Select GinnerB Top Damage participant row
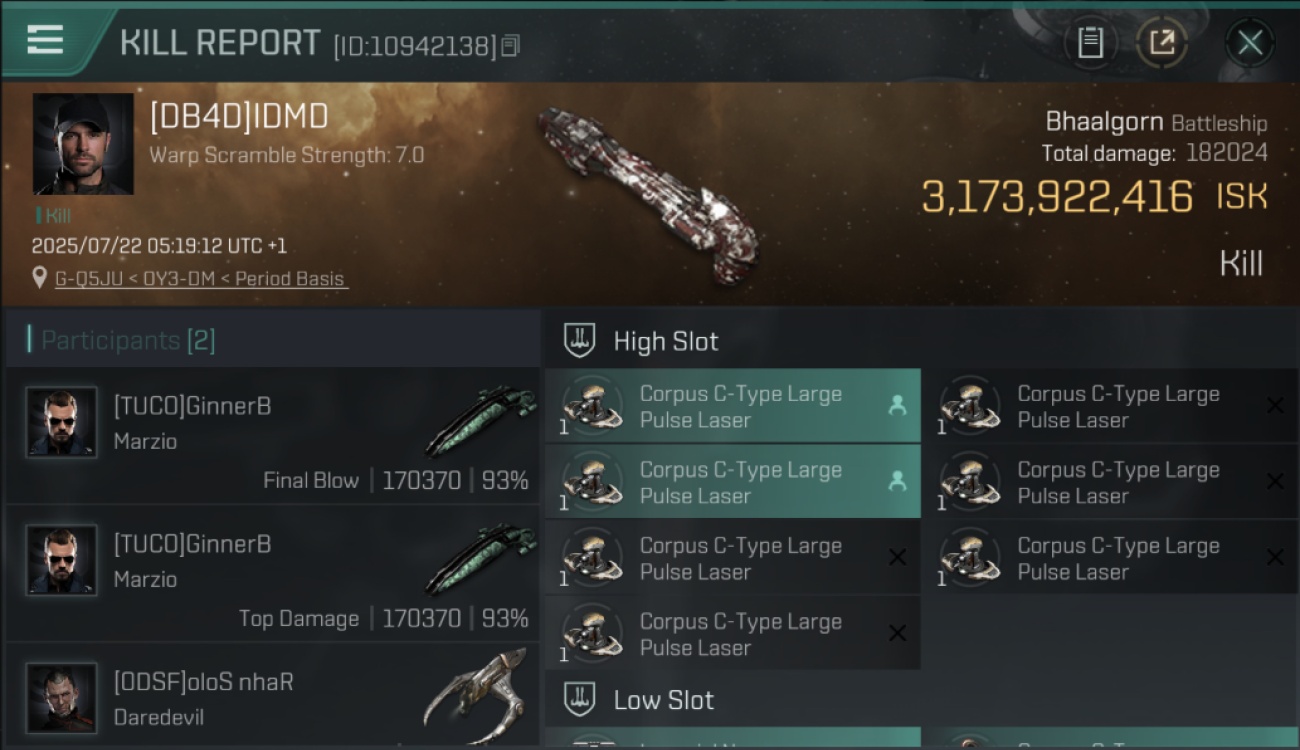 272,573
